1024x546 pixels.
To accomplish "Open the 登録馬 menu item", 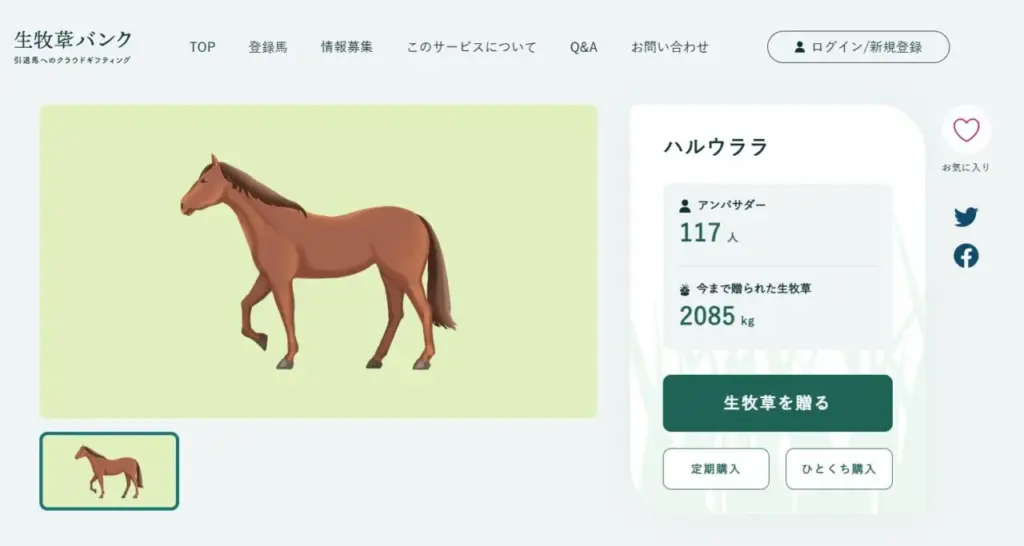I will point(268,47).
